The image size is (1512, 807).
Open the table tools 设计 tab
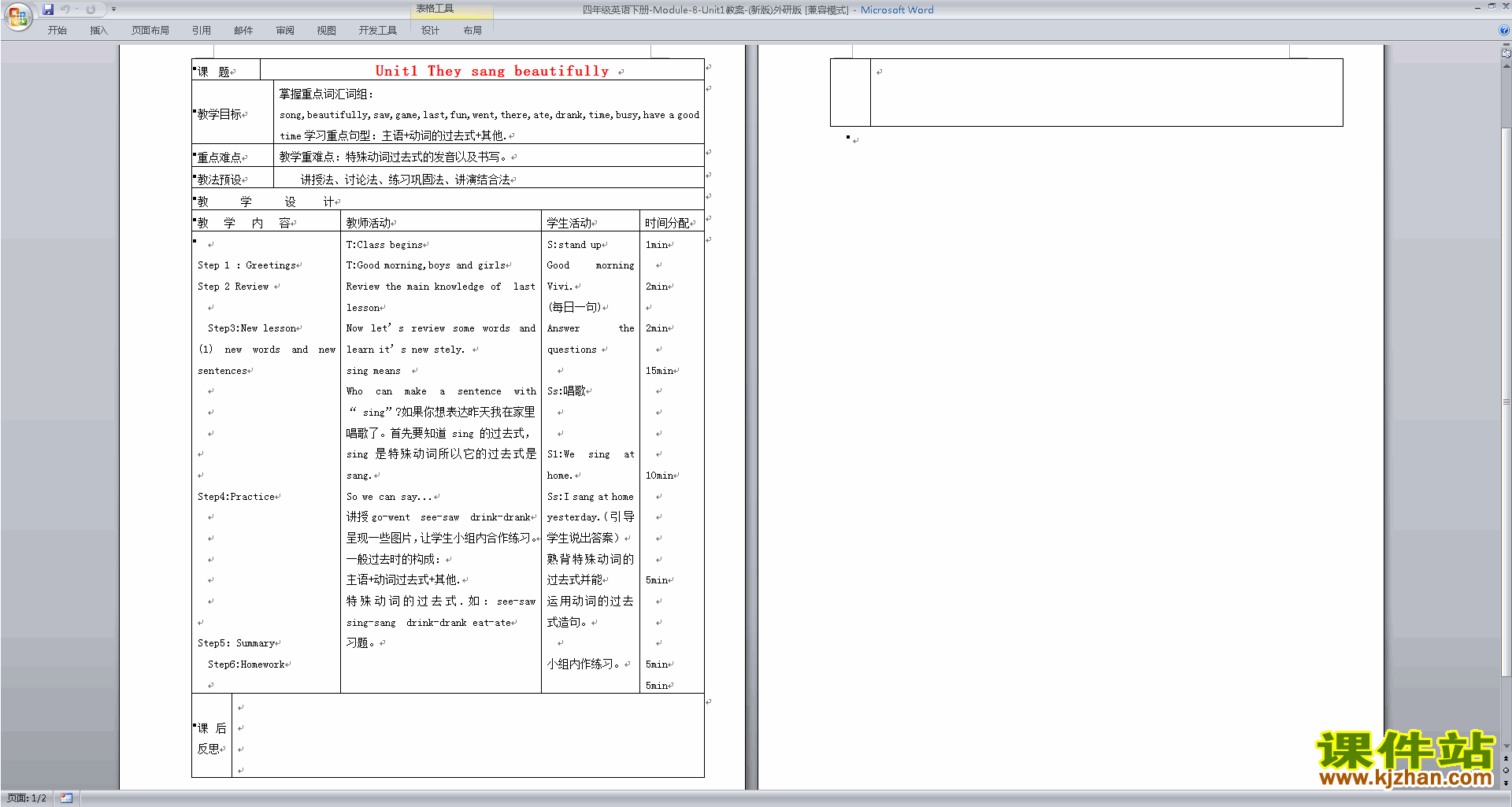tap(430, 30)
